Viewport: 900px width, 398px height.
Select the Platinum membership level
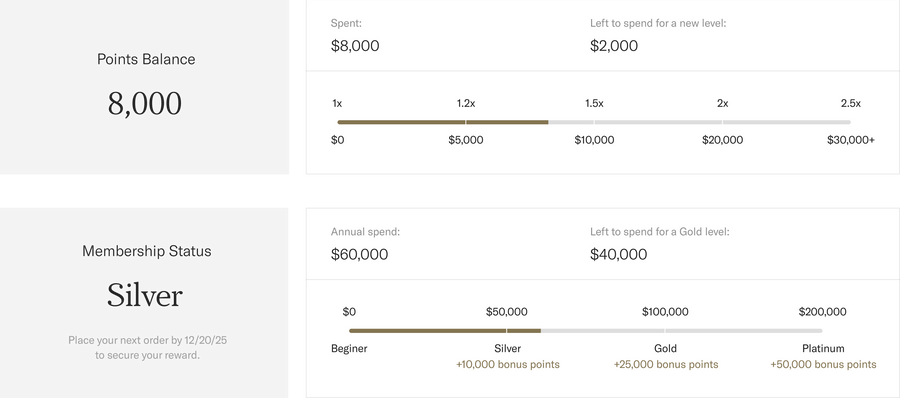[x=823, y=349]
